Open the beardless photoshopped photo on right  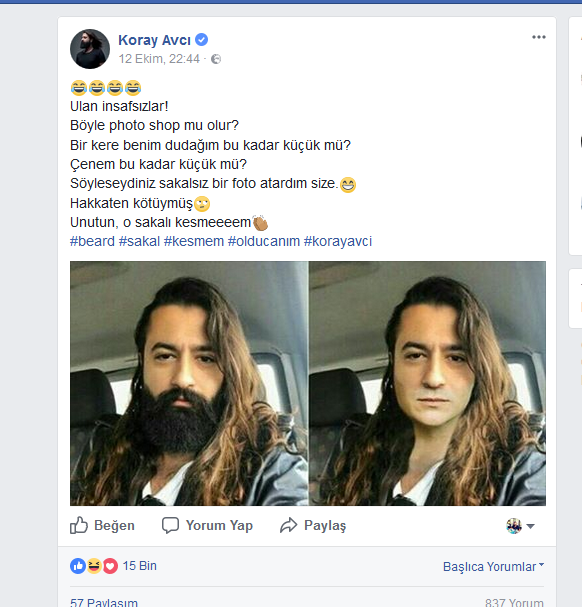pos(427,383)
